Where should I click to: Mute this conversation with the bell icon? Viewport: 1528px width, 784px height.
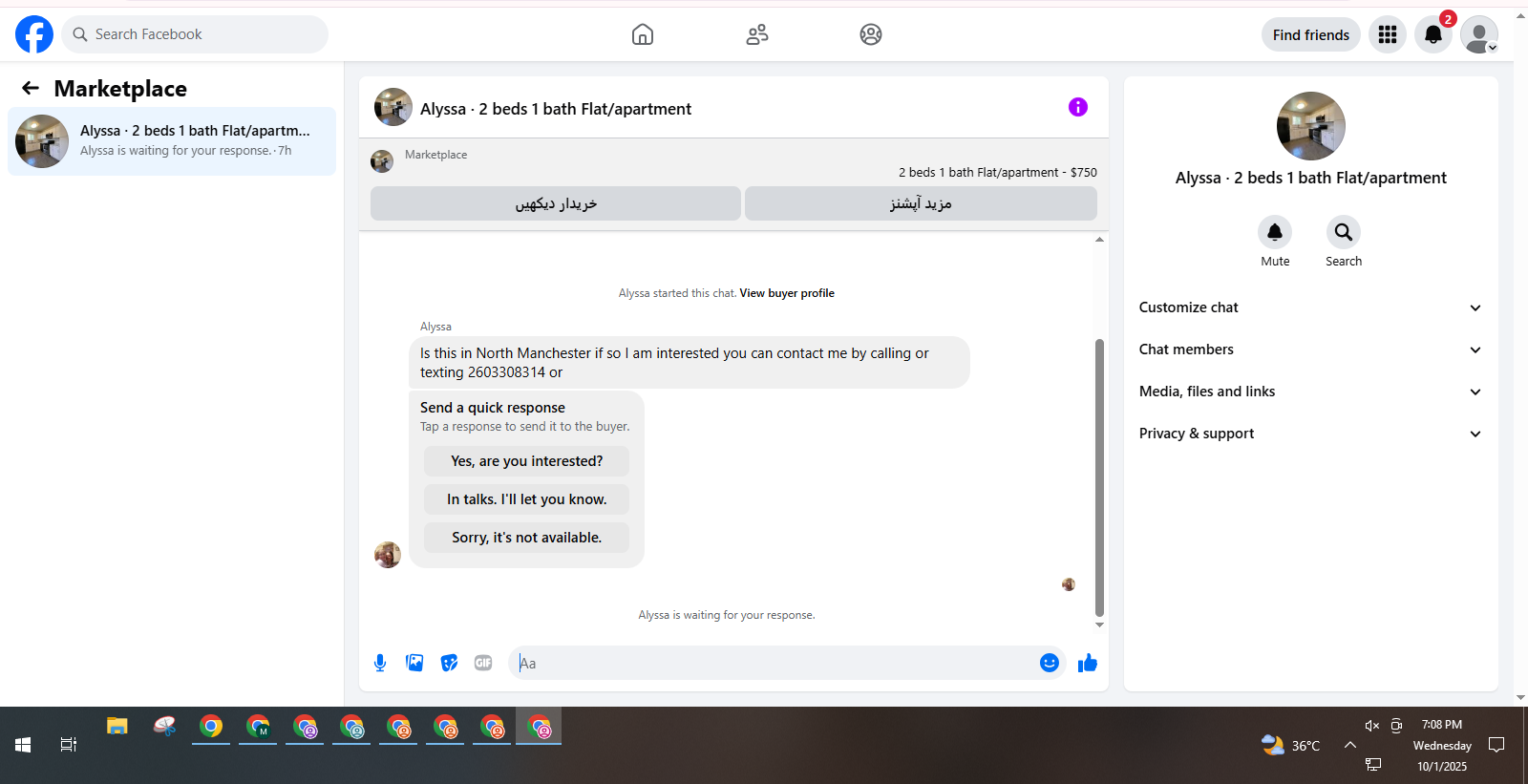click(x=1275, y=232)
